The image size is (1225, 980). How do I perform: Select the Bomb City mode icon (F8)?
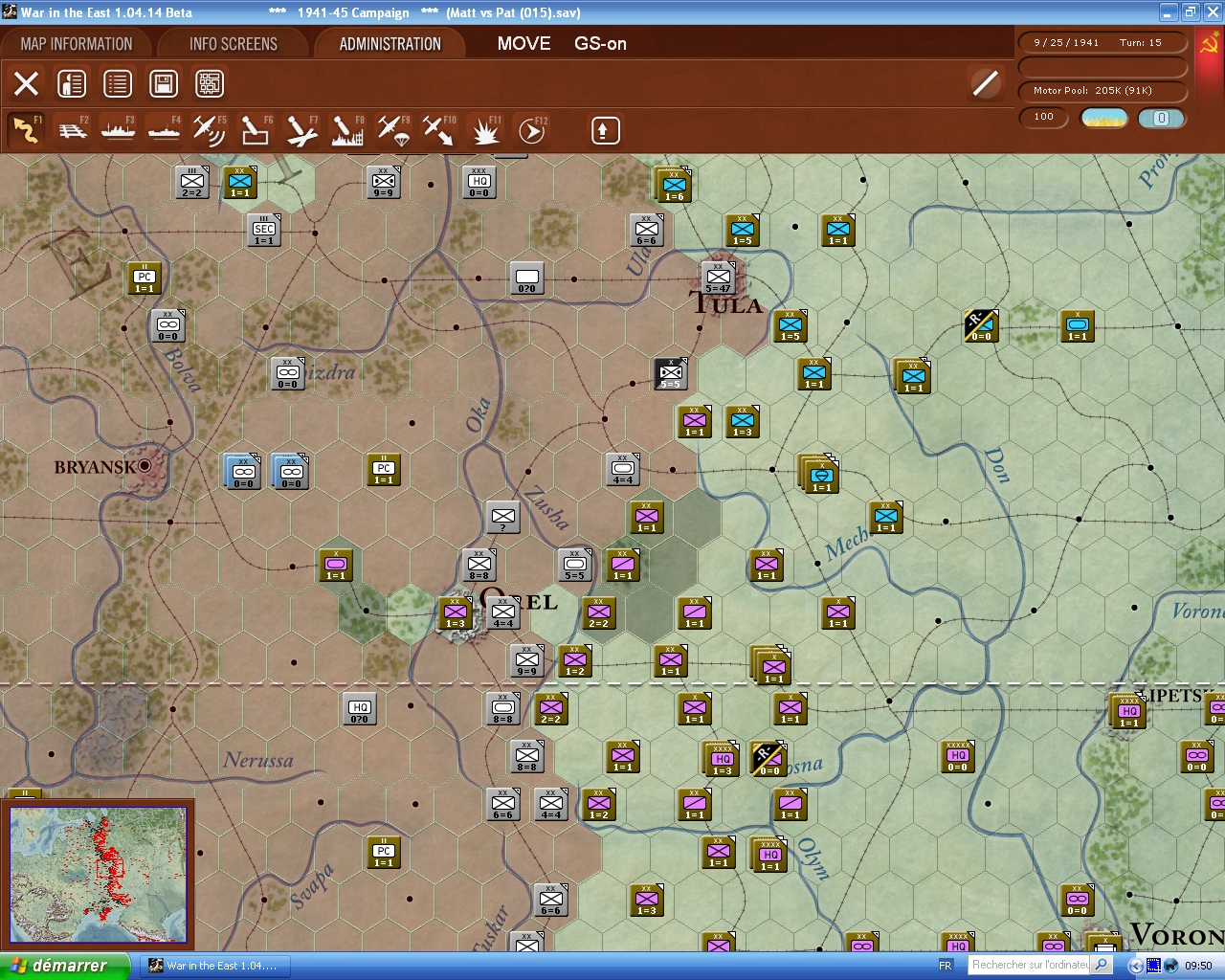[x=346, y=130]
